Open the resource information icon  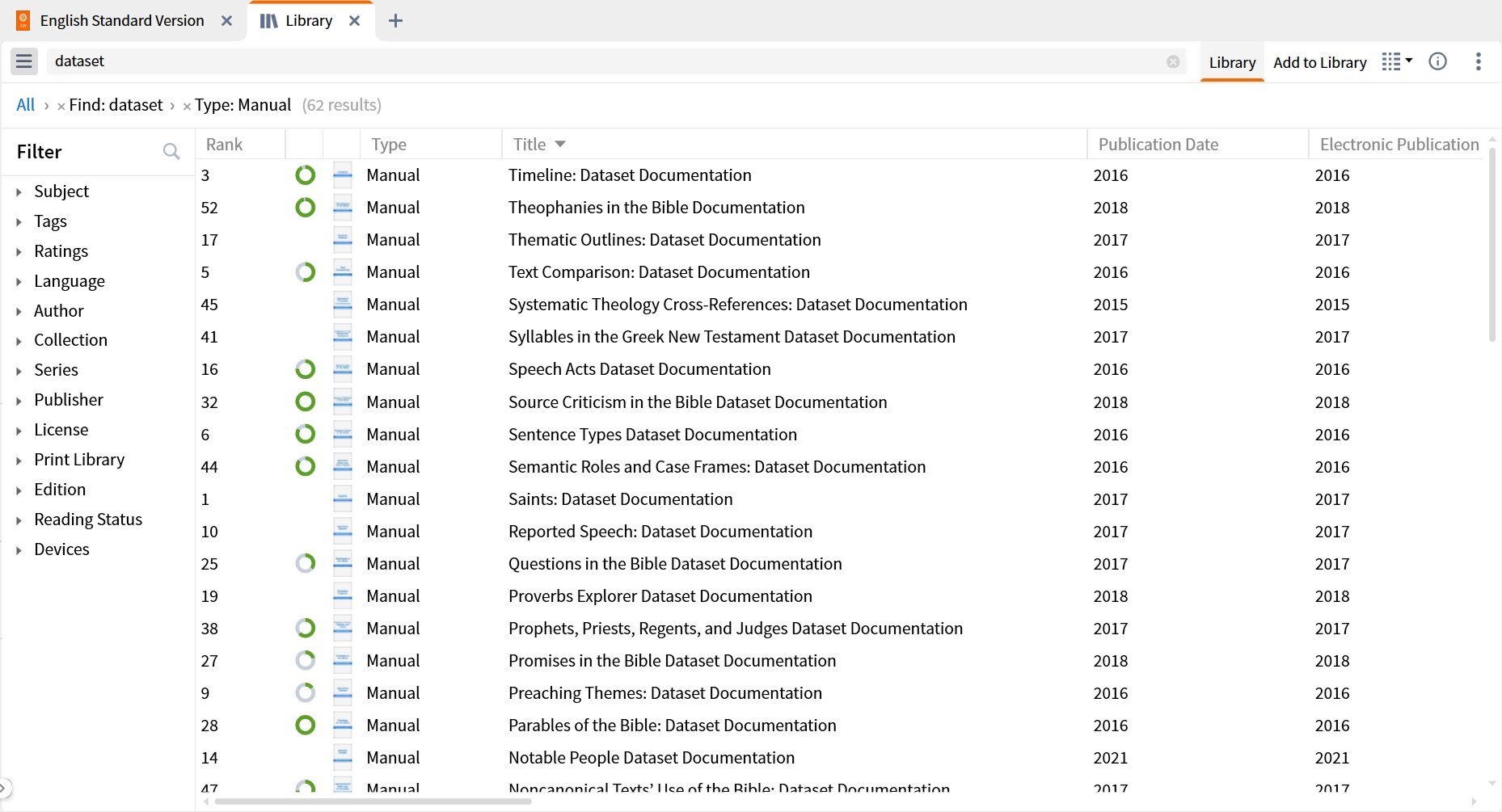point(1437,61)
